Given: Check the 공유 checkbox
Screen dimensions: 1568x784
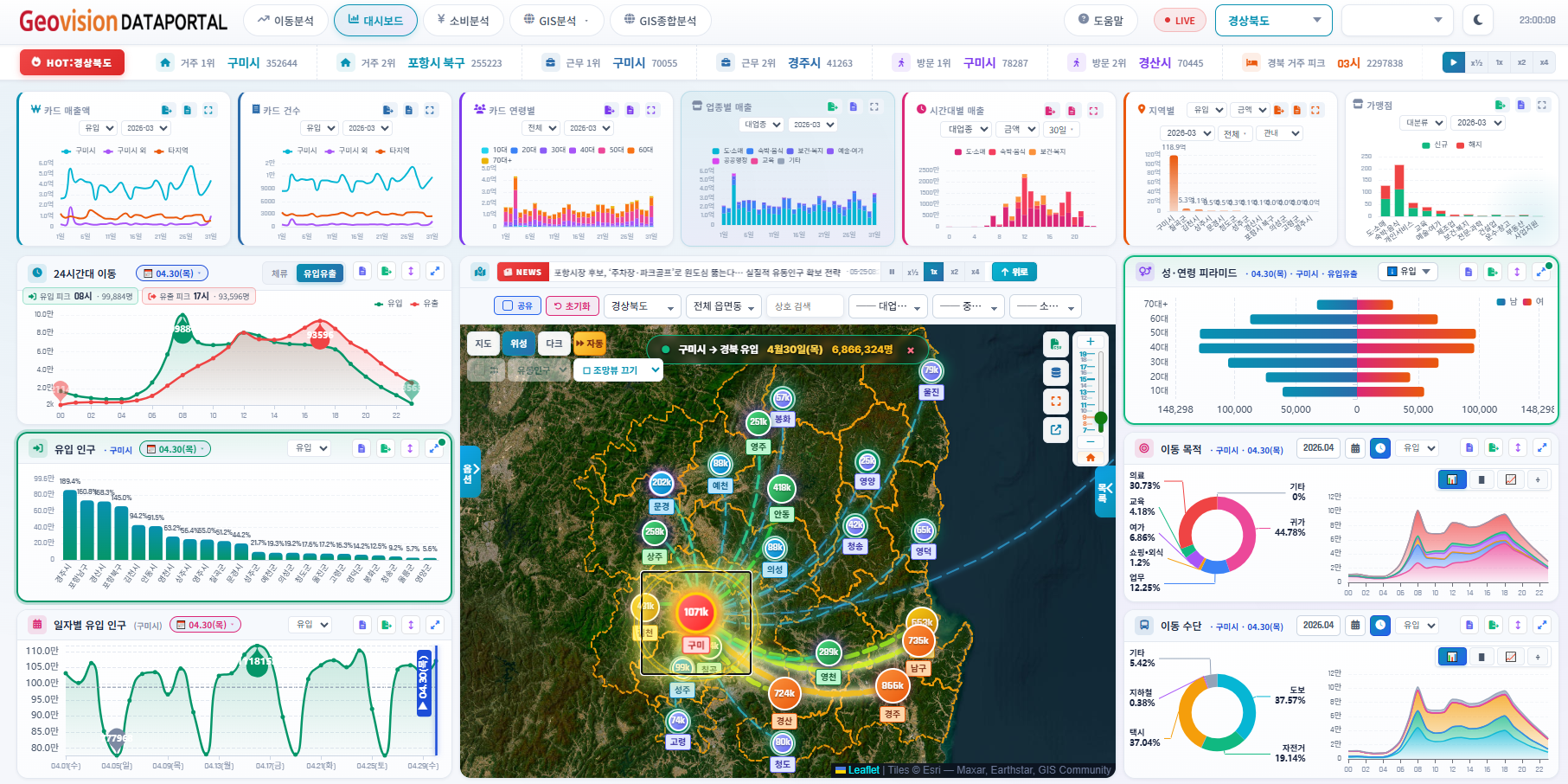Looking at the screenshot, I should (x=517, y=305).
